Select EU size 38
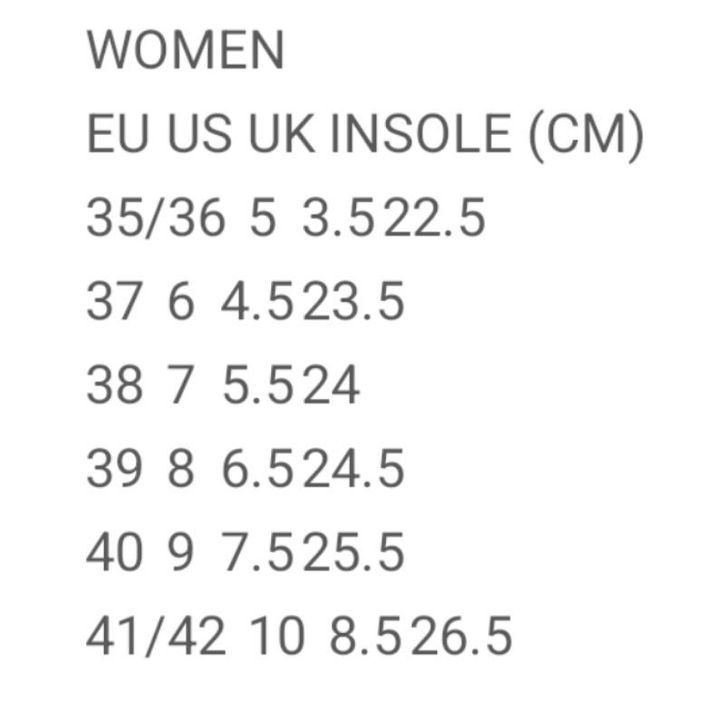Screen dimensions: 726x726 (x=115, y=386)
